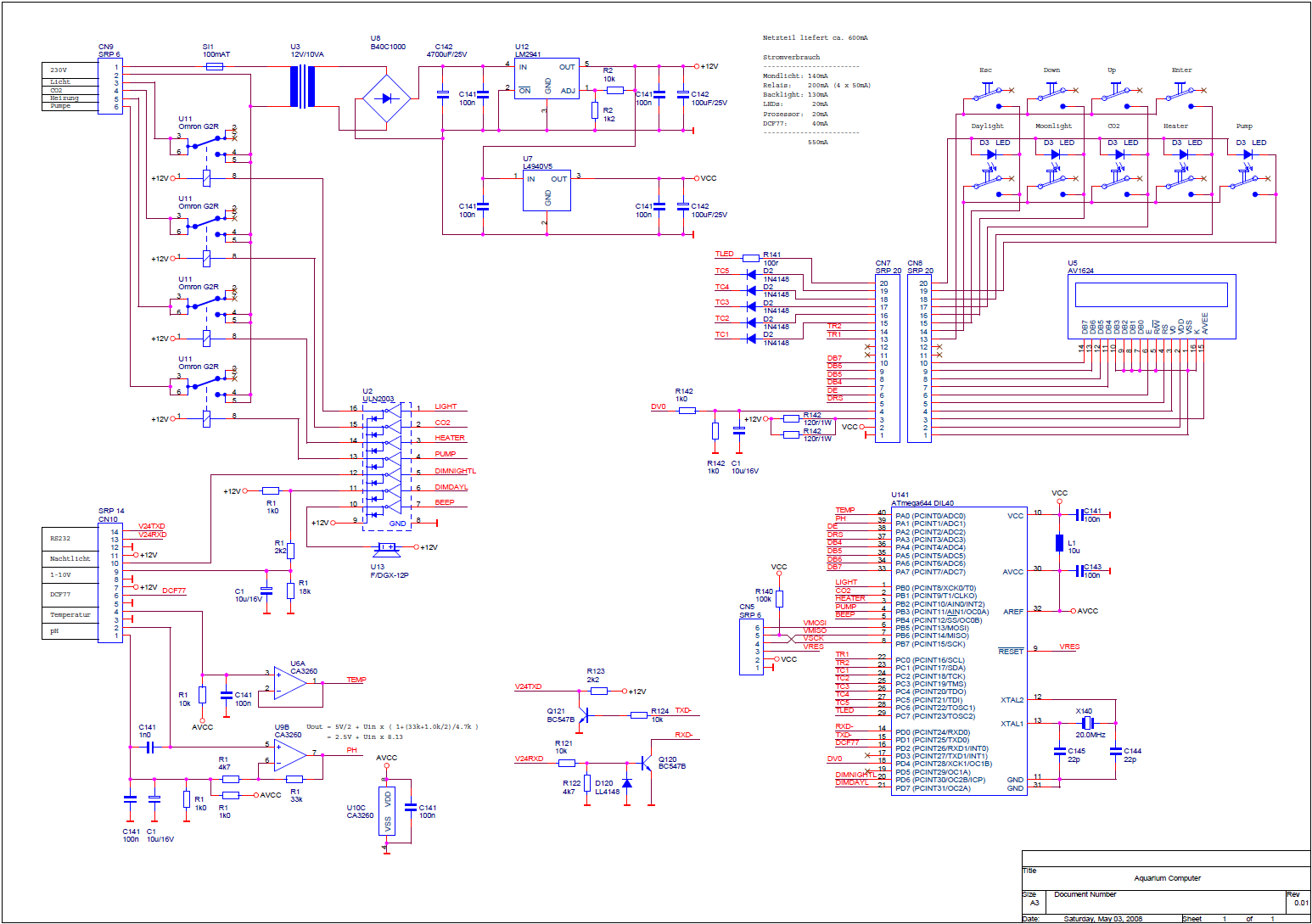This screenshot has height=924, width=1312.
Task: Click the U5 AV1624 LCD display window
Action: 1151,294
